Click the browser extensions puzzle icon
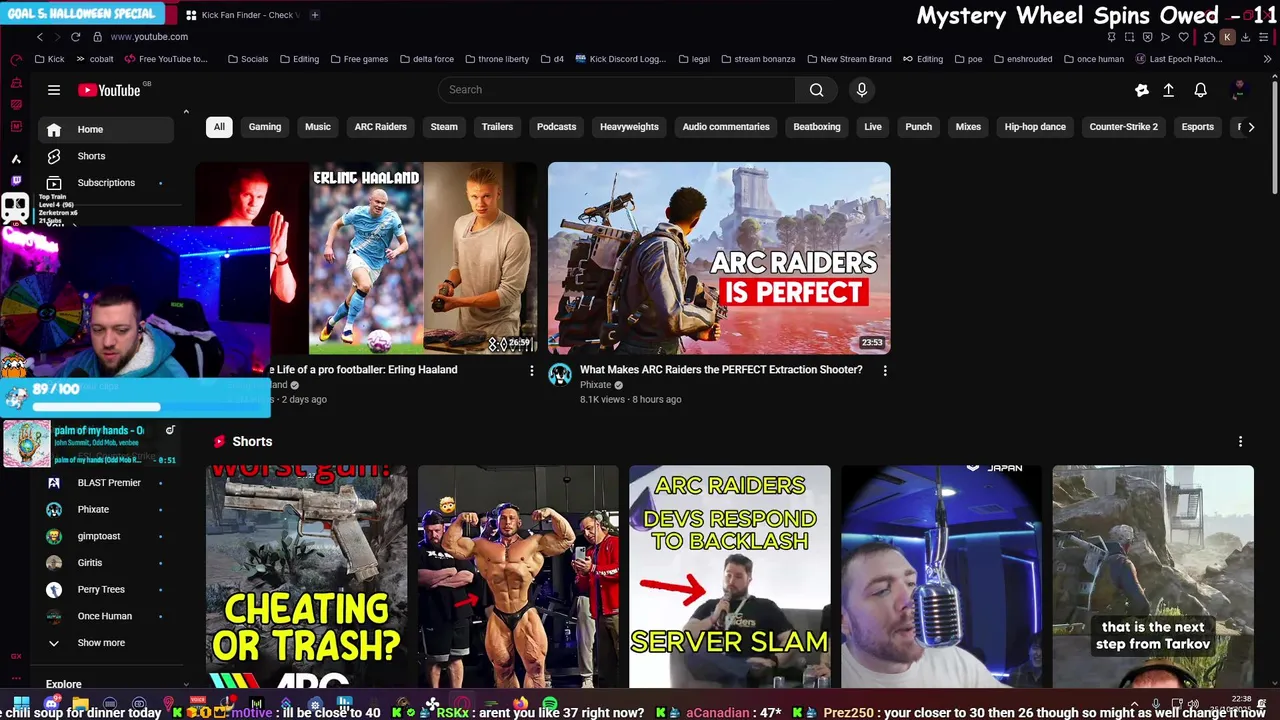 pos(1209,37)
